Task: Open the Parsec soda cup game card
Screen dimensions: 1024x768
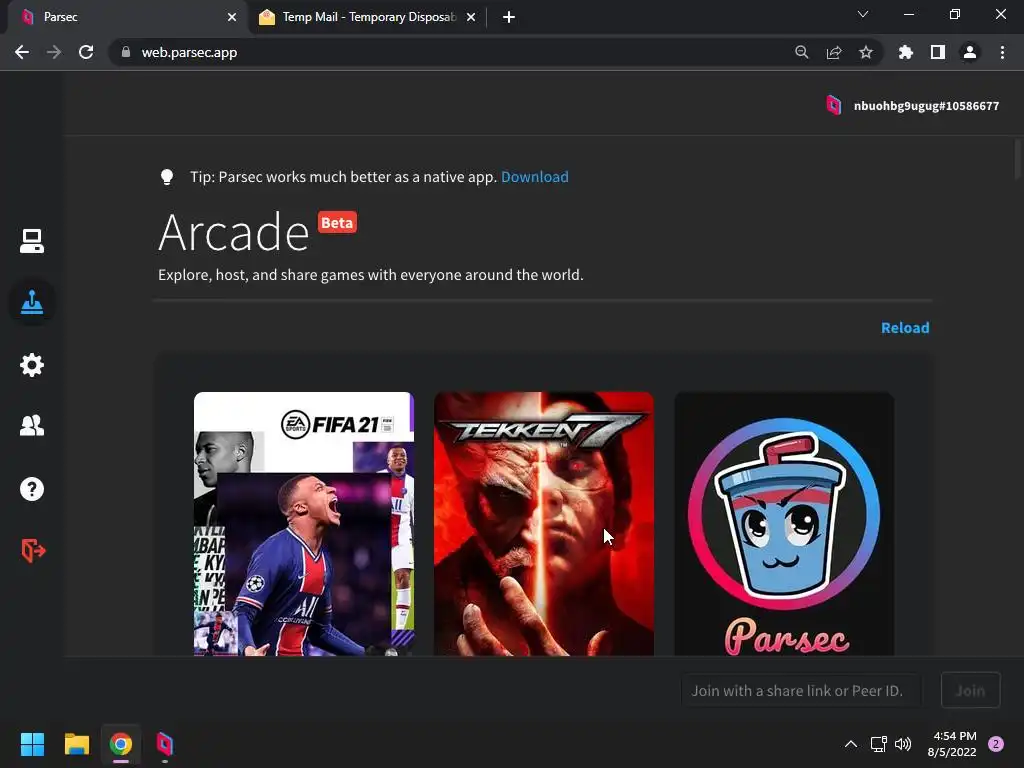Action: [784, 524]
